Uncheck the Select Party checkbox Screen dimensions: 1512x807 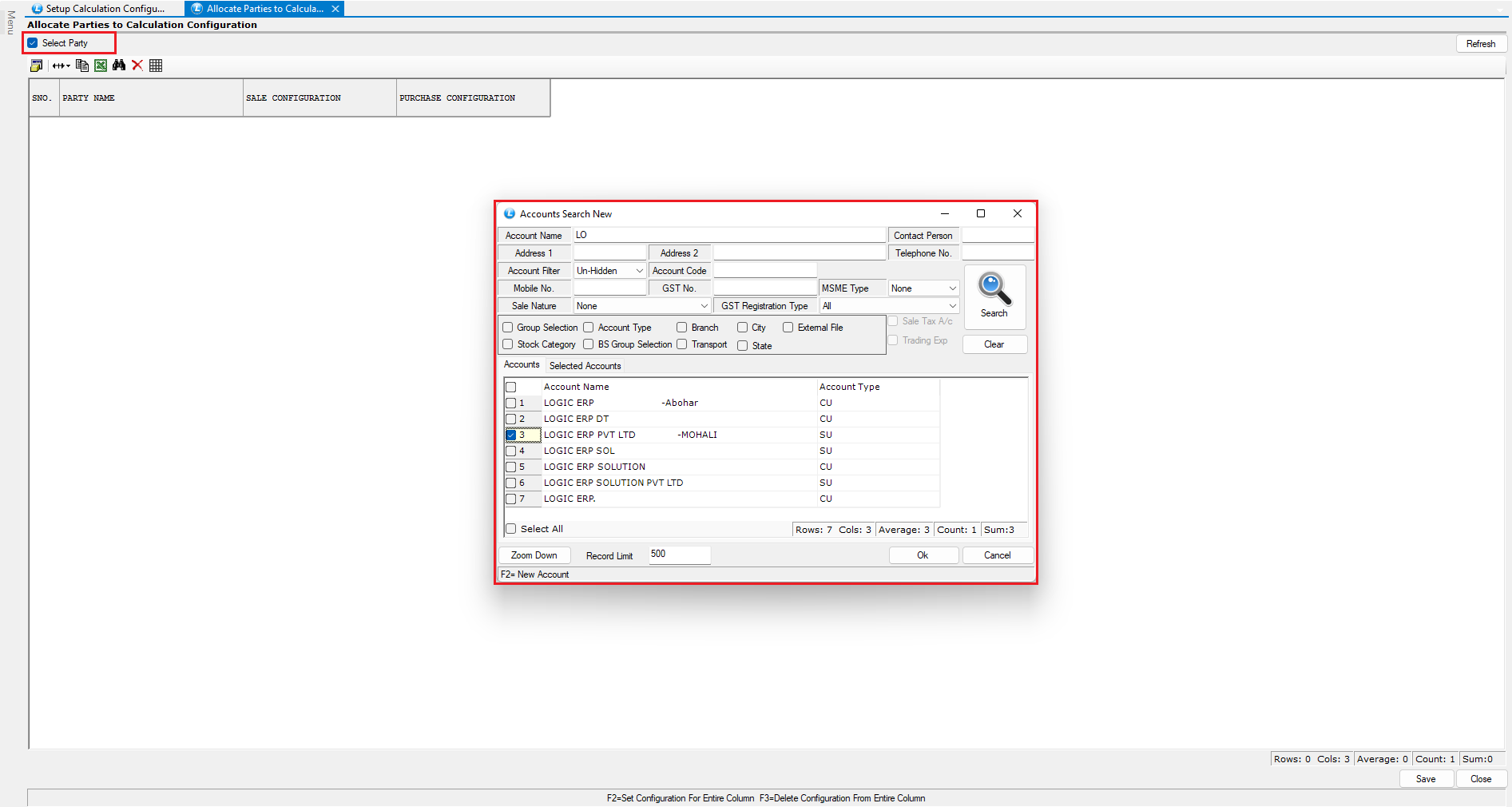33,43
